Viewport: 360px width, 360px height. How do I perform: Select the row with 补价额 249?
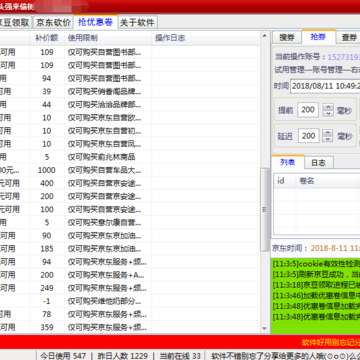click(x=130, y=288)
